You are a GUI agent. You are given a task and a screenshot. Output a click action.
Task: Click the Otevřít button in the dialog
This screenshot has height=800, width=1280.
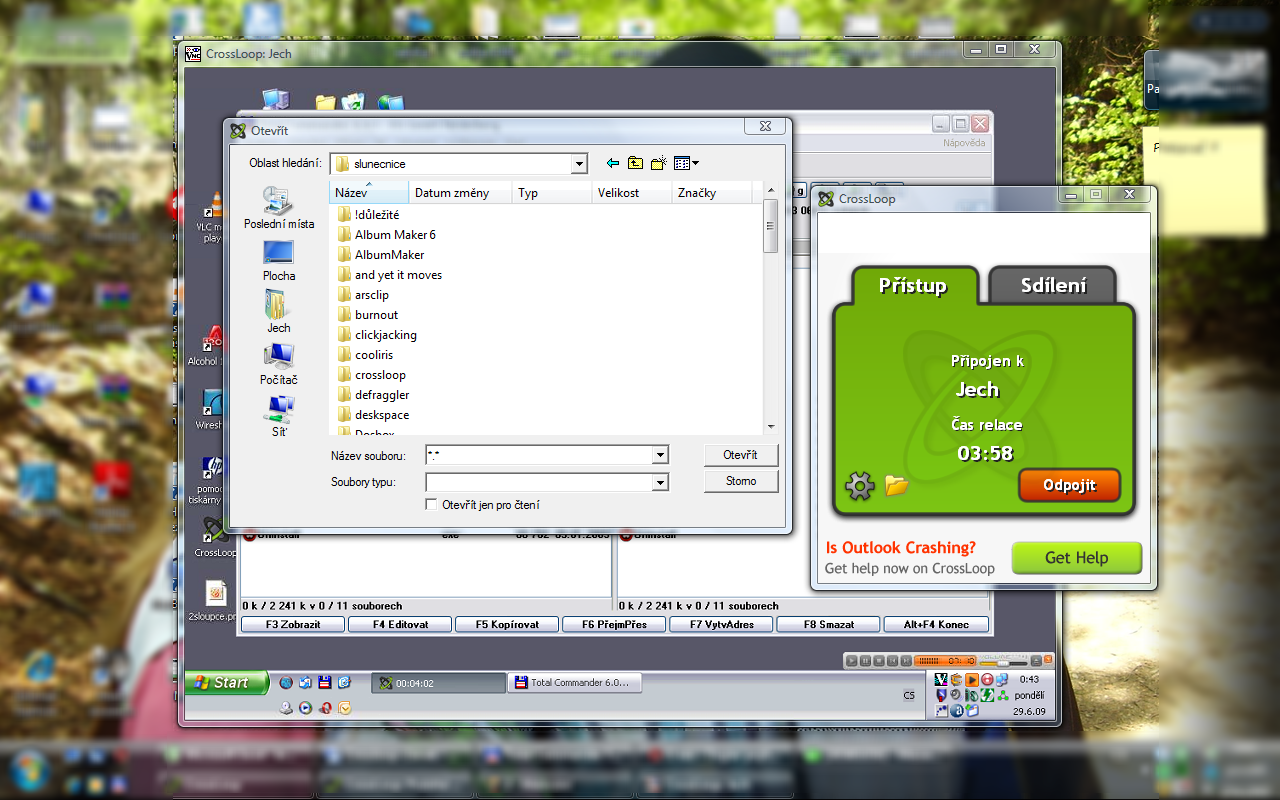click(x=740, y=455)
